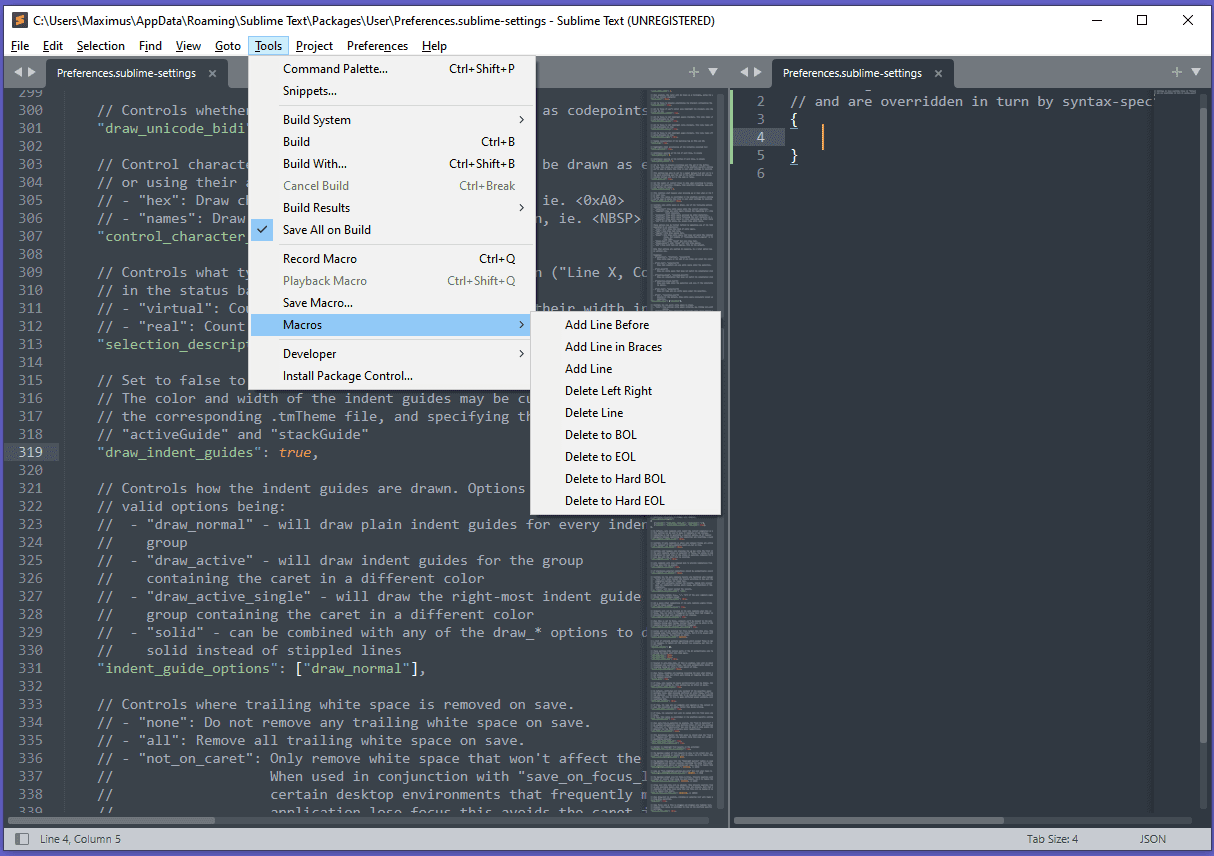Run the Delete to BOL macro
The image size is (1214, 856).
tap(625, 435)
